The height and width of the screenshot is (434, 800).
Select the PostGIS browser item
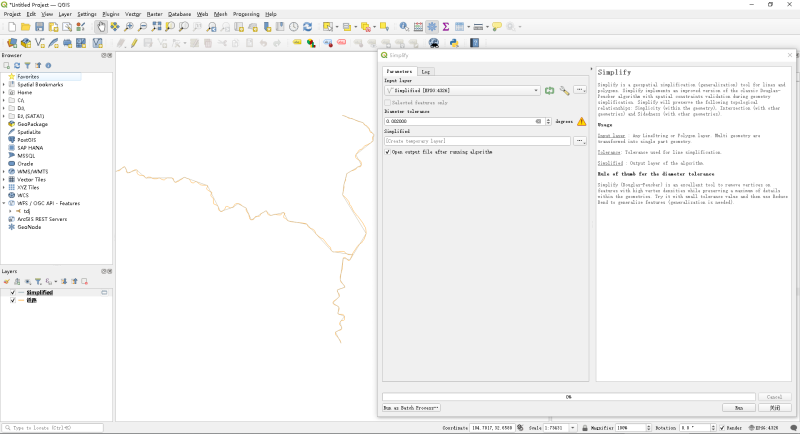(x=27, y=140)
